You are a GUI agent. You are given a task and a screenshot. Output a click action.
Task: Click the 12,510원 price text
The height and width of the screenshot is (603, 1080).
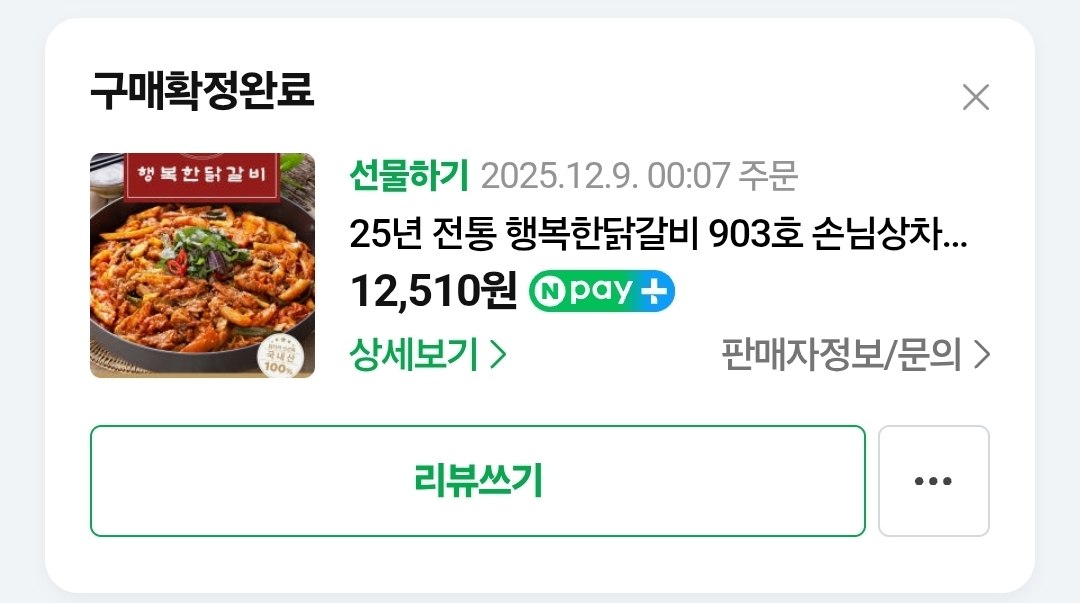click(x=433, y=291)
